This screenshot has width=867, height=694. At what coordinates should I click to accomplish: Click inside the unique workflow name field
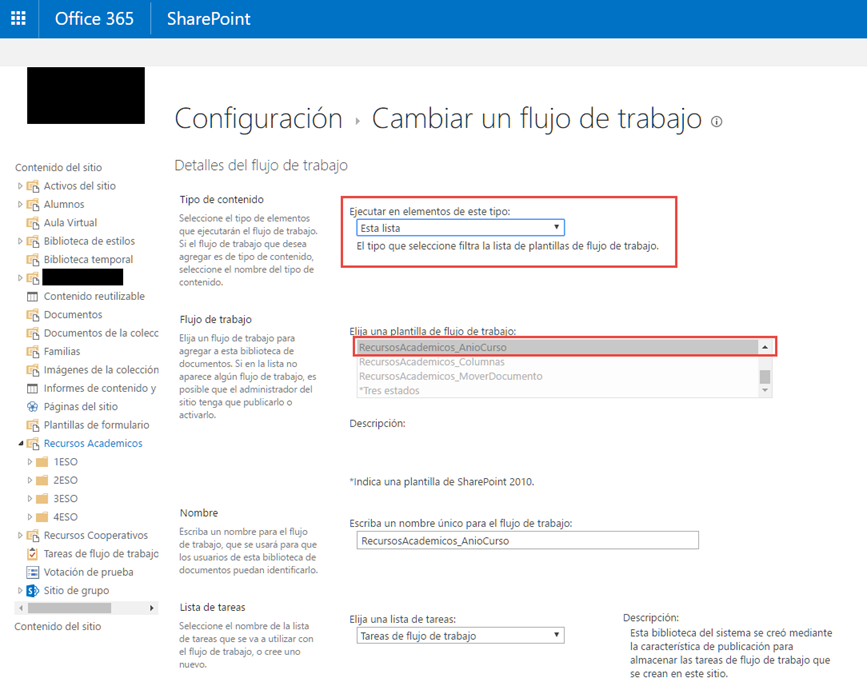(527, 540)
